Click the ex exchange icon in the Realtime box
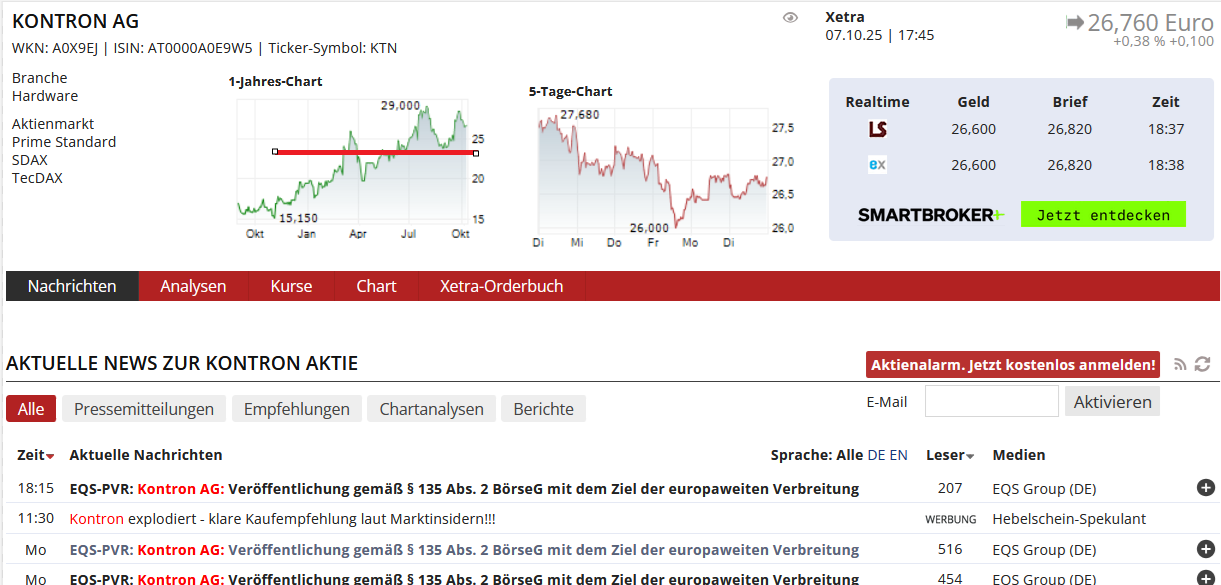The width and height of the screenshot is (1221, 585). click(x=877, y=164)
